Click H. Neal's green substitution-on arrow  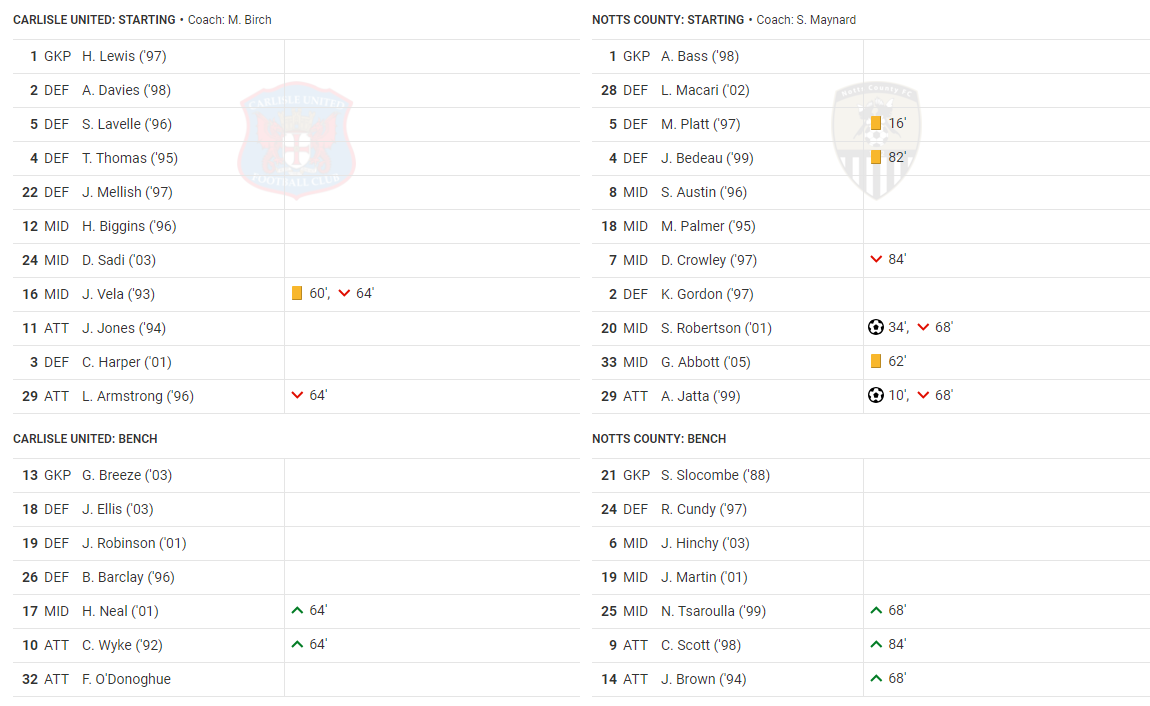[x=297, y=611]
